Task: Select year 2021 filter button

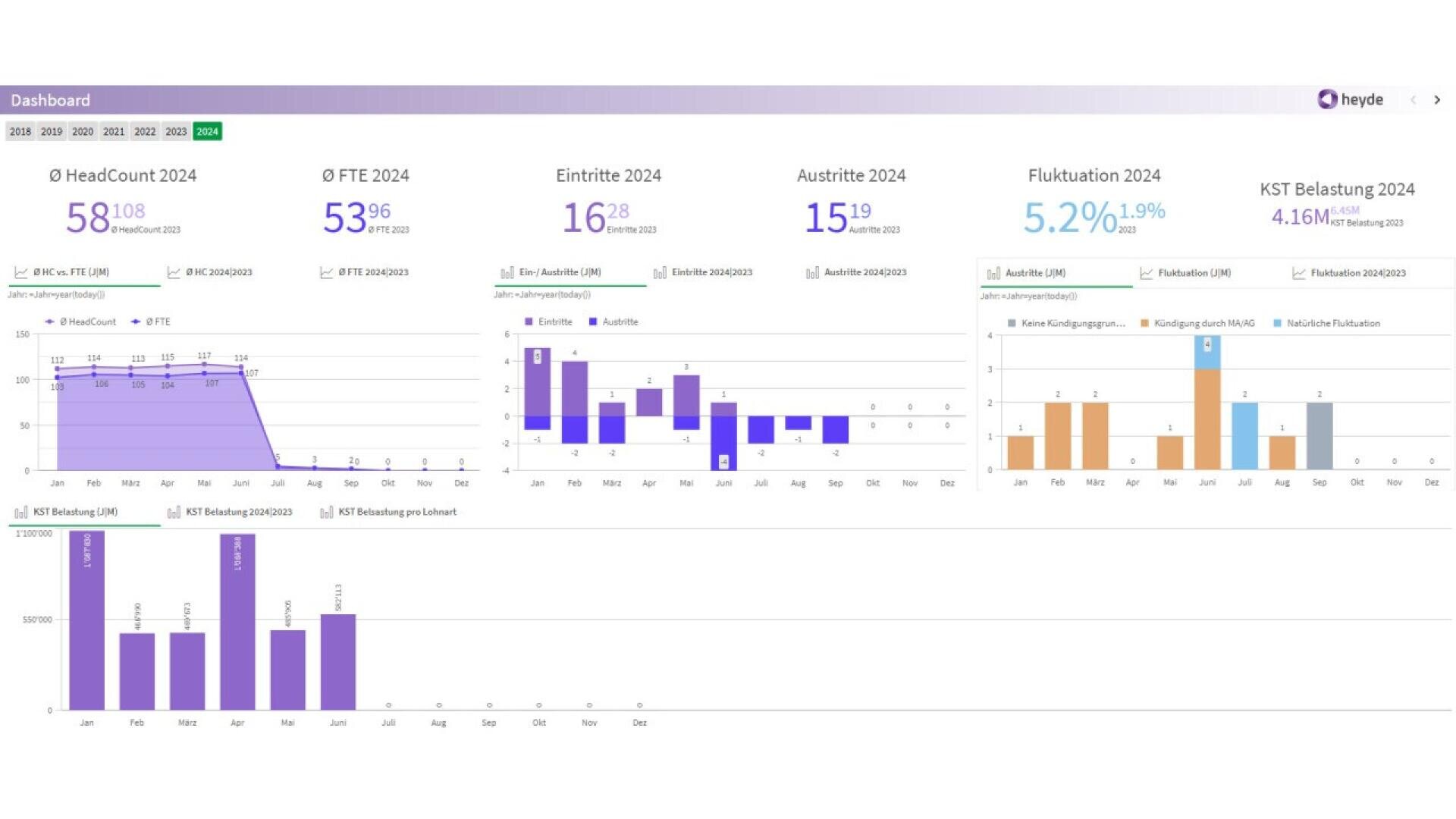Action: (114, 131)
